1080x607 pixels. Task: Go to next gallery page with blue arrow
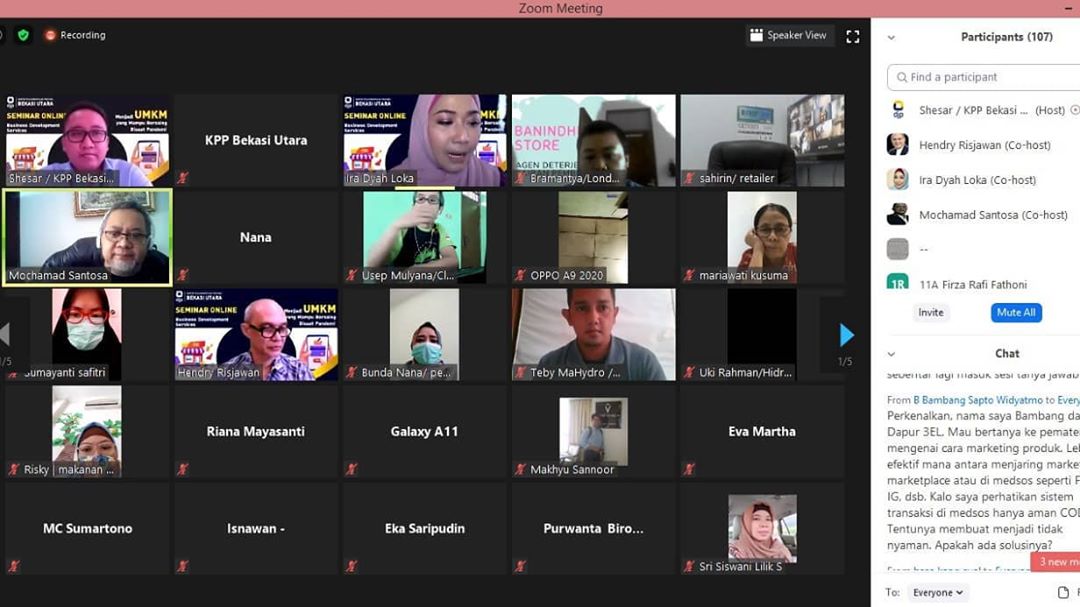coord(846,335)
